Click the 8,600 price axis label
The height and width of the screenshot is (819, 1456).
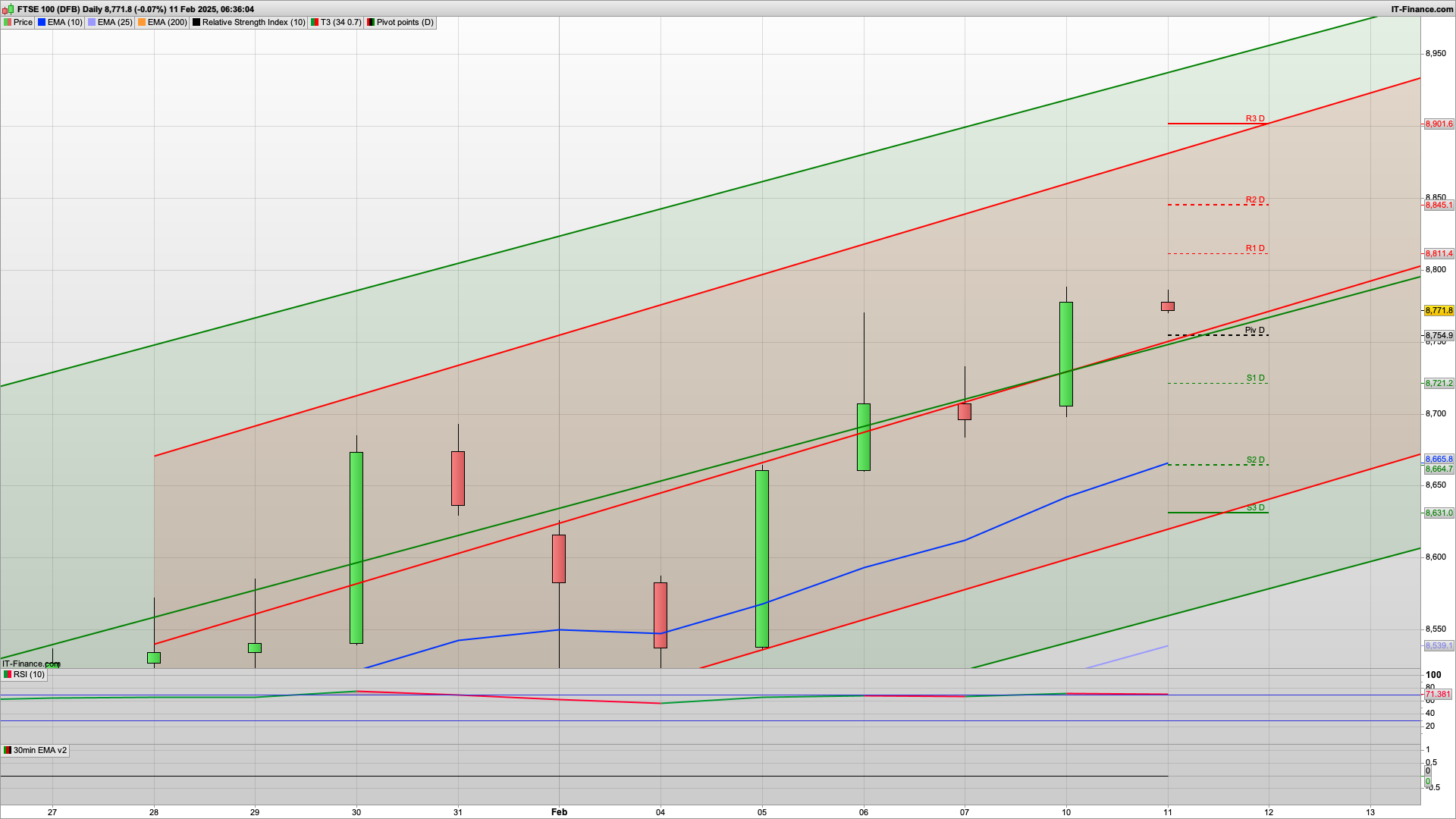pyautogui.click(x=1436, y=557)
